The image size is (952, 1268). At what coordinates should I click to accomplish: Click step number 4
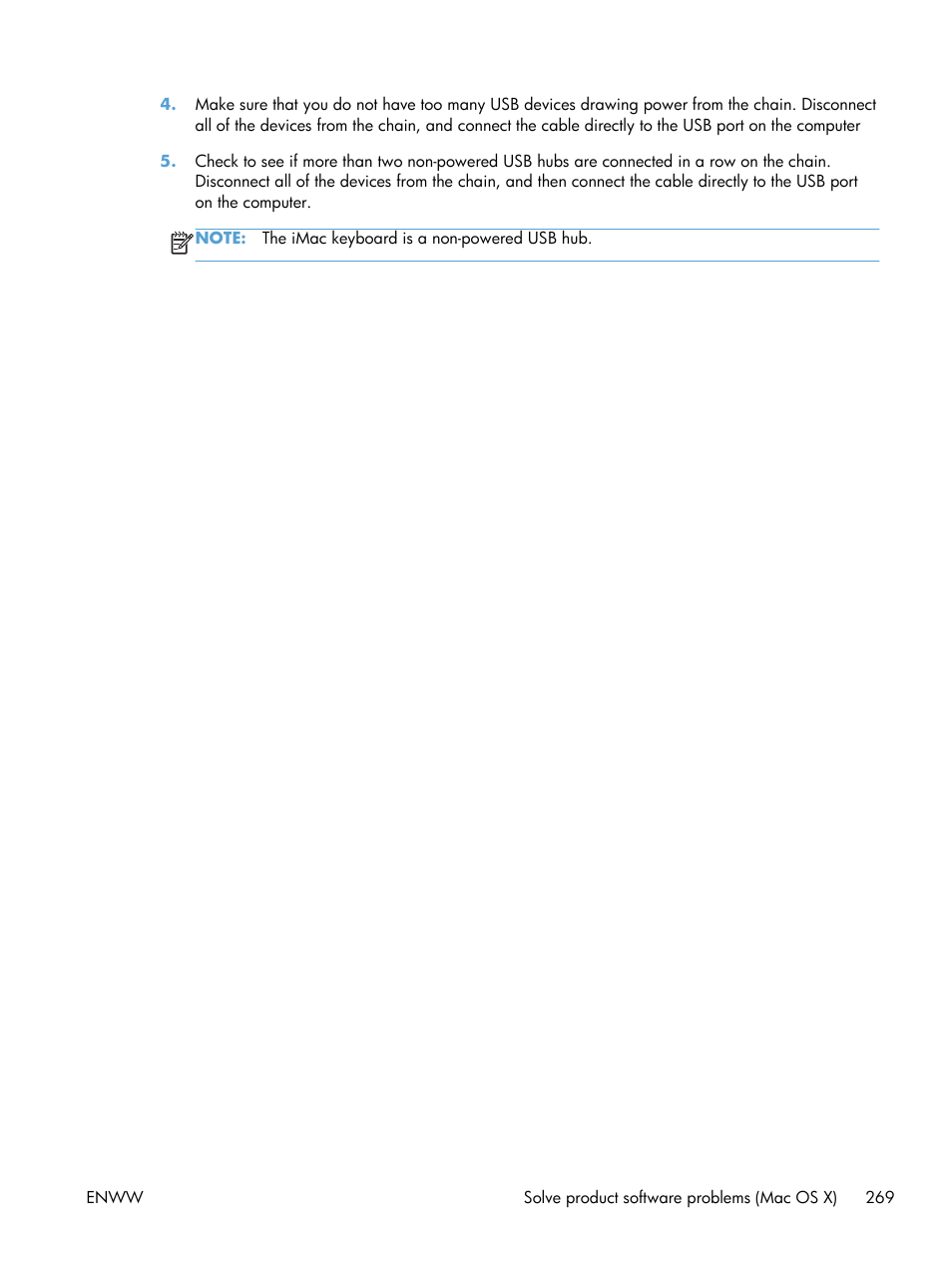pyautogui.click(x=168, y=104)
